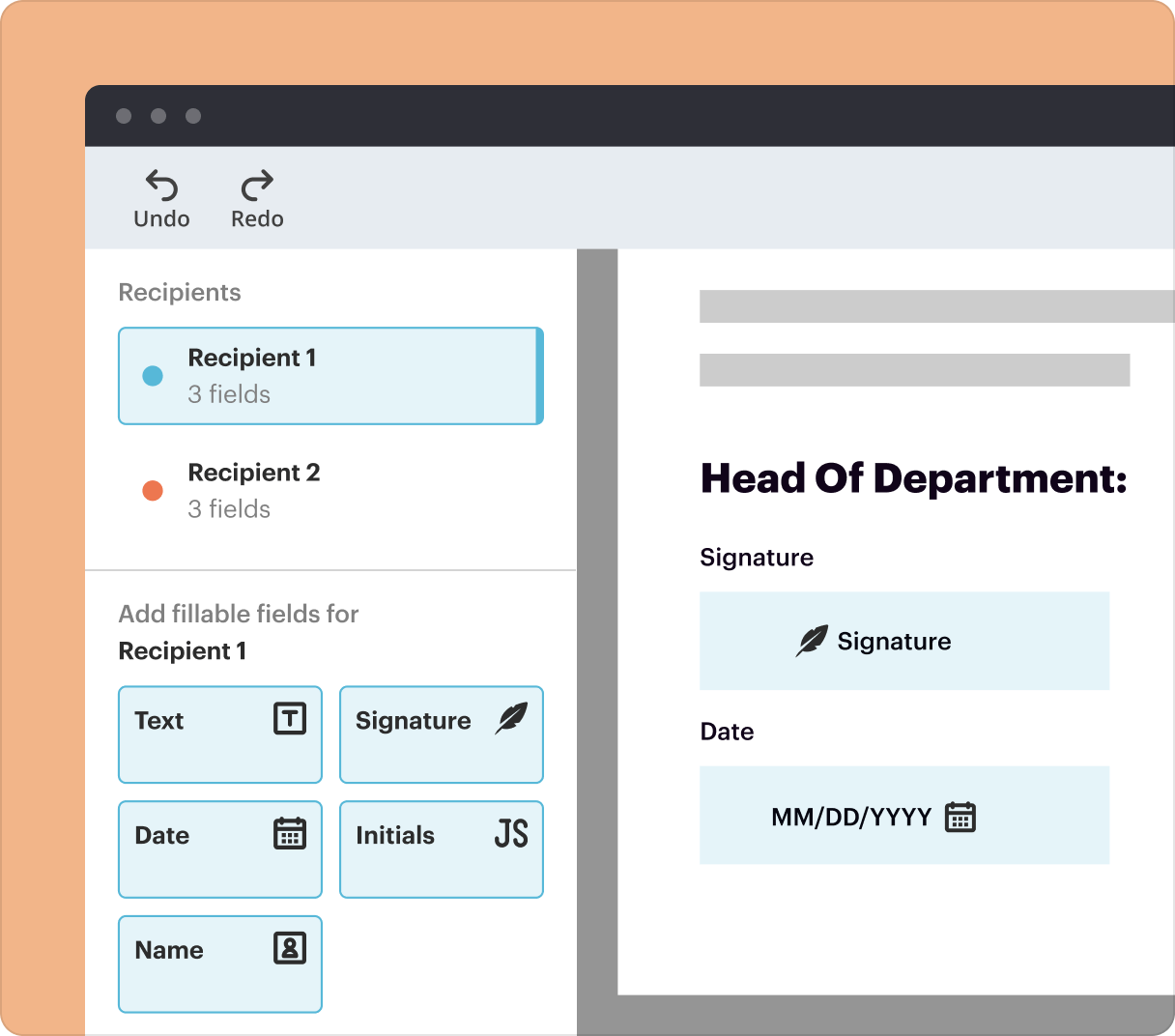This screenshot has width=1175, height=1036.
Task: Select Recipient 1's blue status dot
Action: coord(152,375)
